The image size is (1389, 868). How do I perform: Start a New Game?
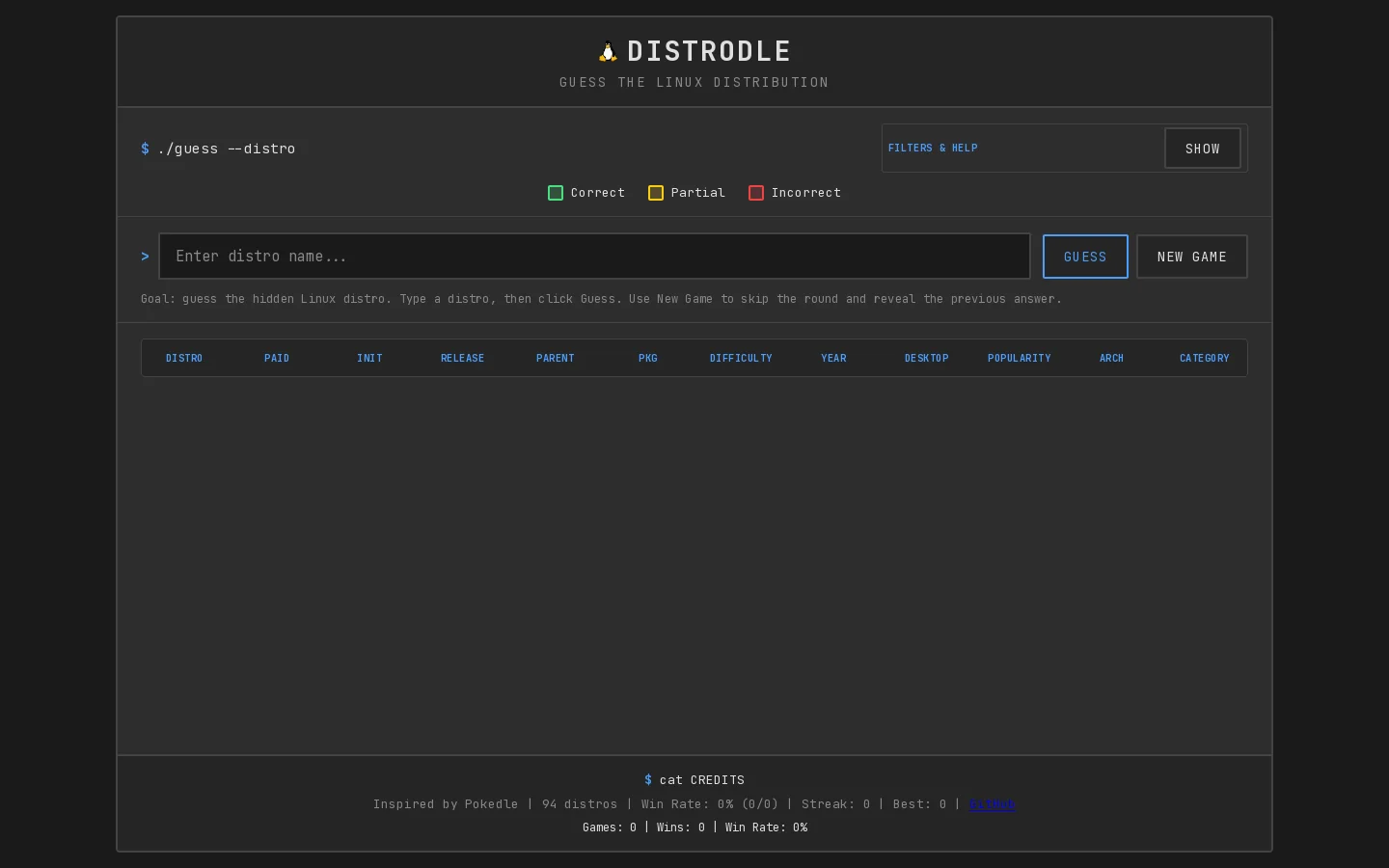click(x=1192, y=257)
